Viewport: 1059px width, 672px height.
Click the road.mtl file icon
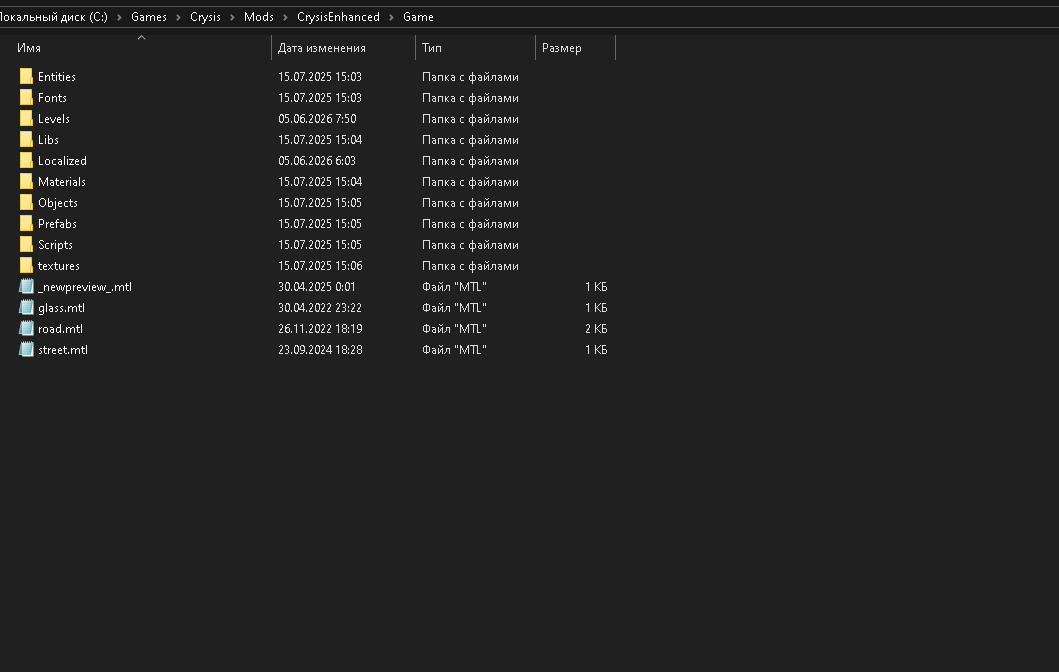(26, 328)
